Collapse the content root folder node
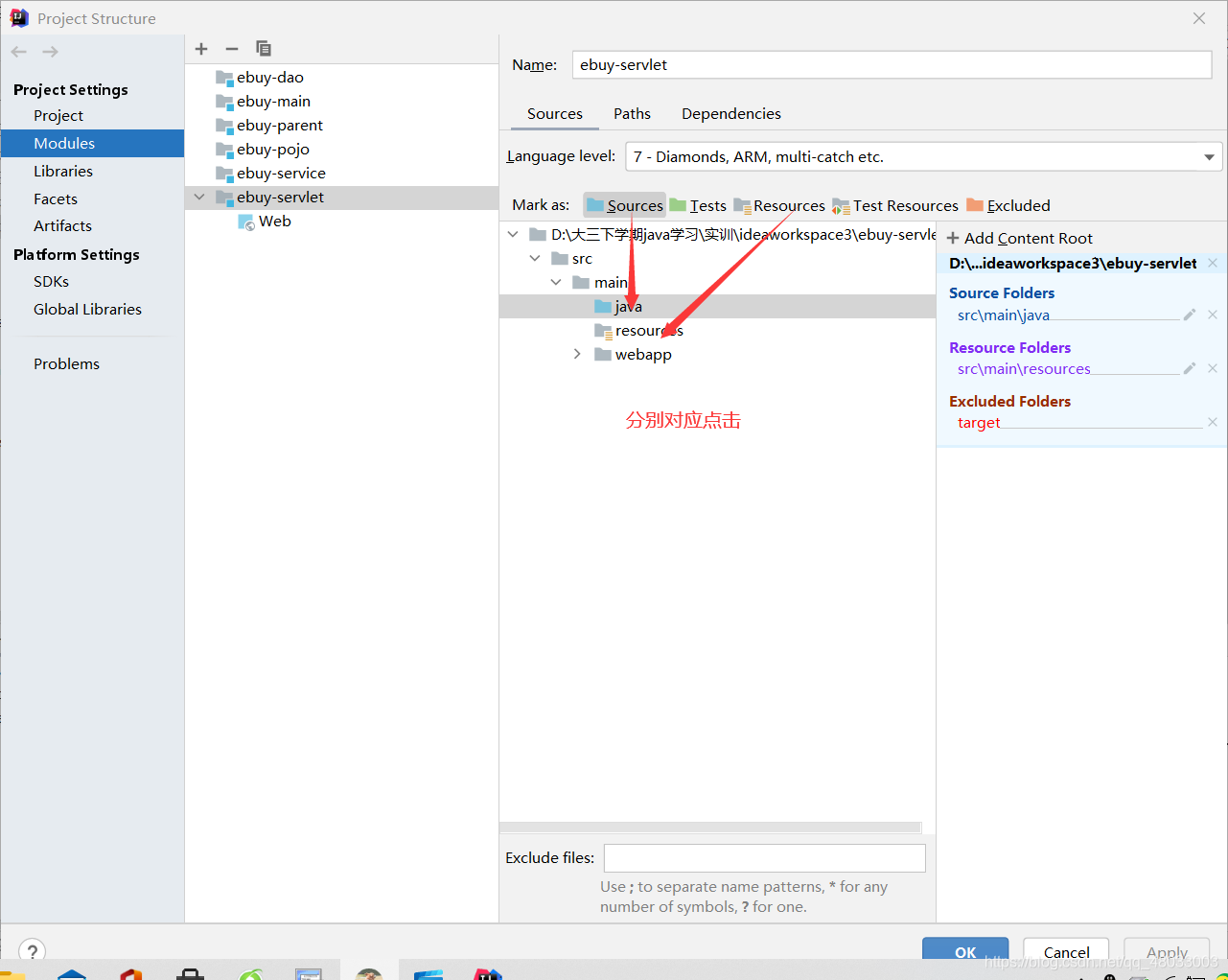The width and height of the screenshot is (1228, 980). click(x=513, y=234)
